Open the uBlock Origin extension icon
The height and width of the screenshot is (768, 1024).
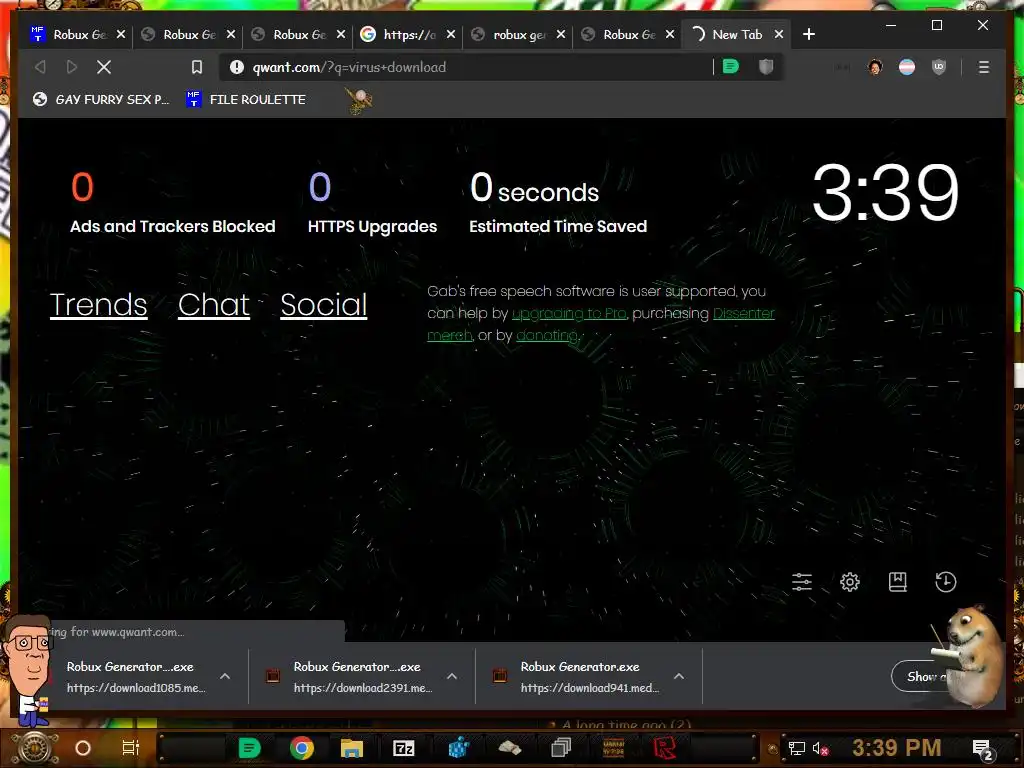click(938, 67)
